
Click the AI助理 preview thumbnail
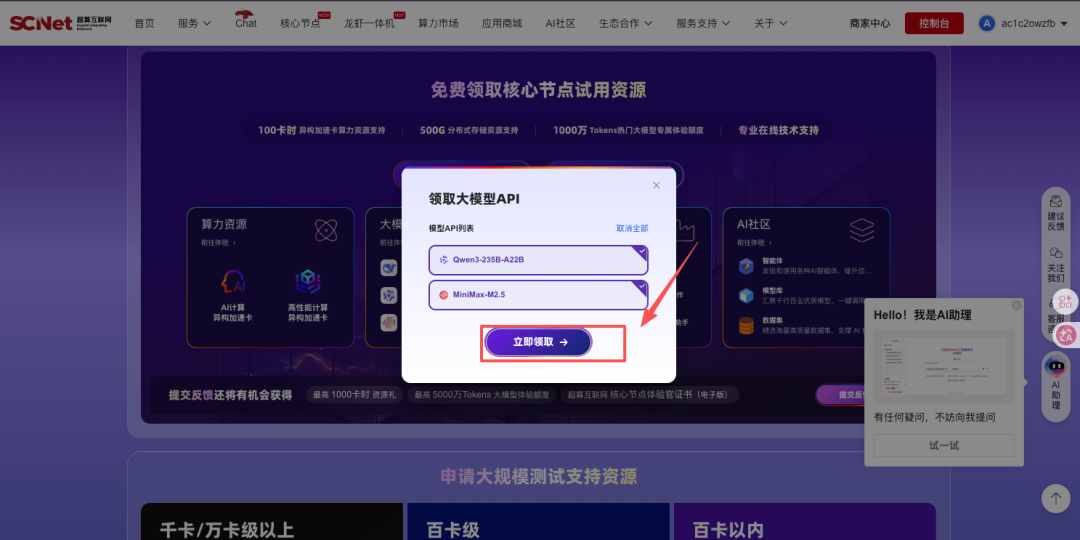(944, 366)
